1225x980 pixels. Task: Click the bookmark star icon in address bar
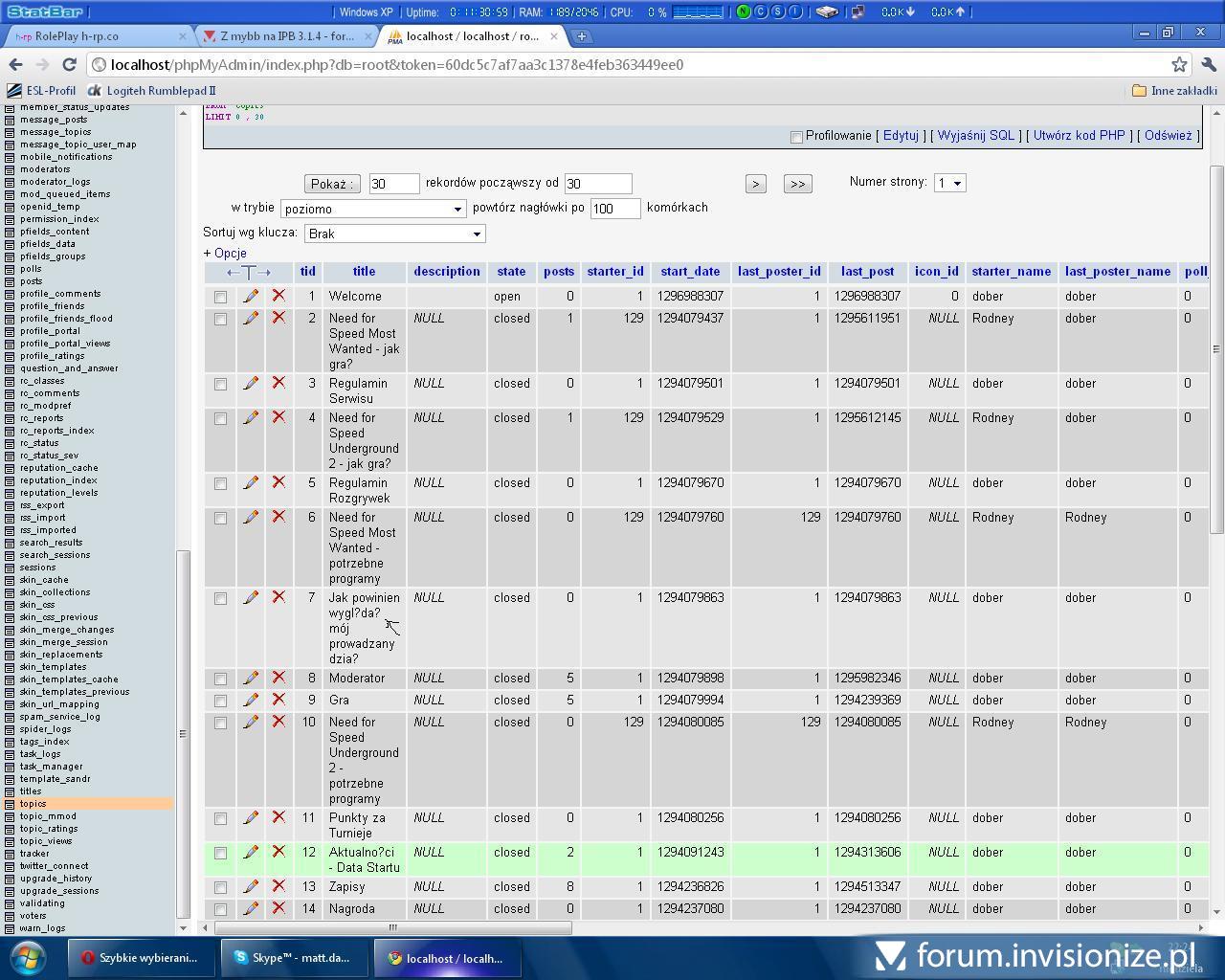point(1179,65)
